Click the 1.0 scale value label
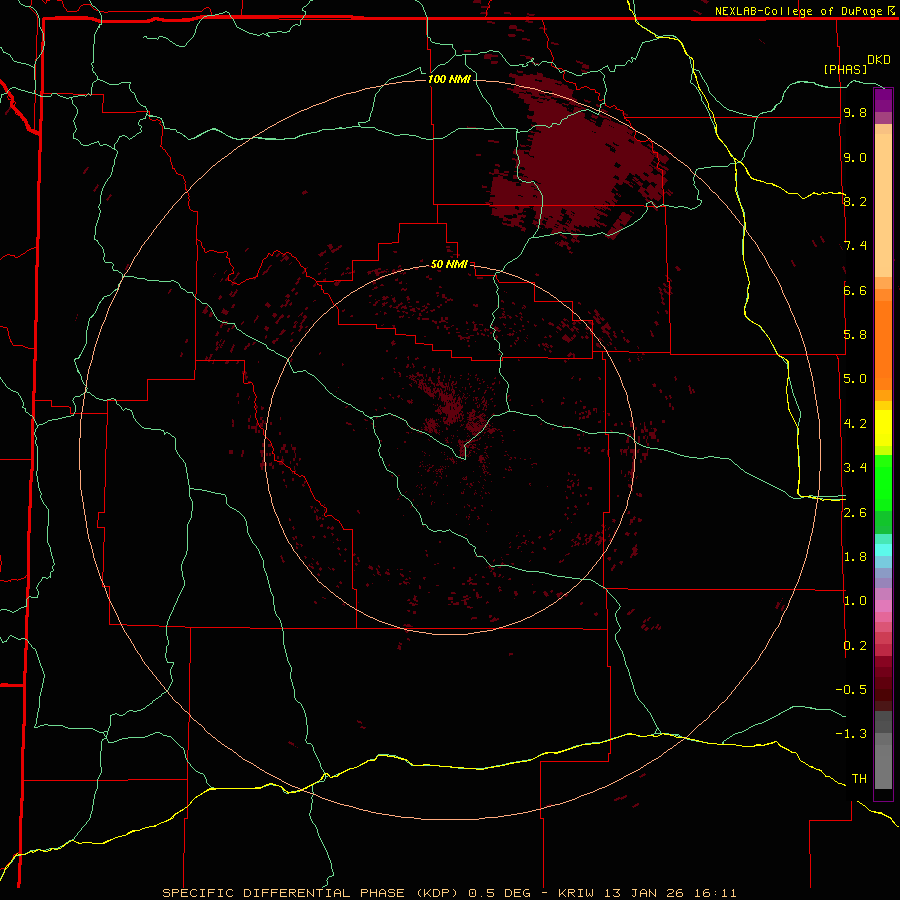The width and height of the screenshot is (900, 900). [855, 601]
